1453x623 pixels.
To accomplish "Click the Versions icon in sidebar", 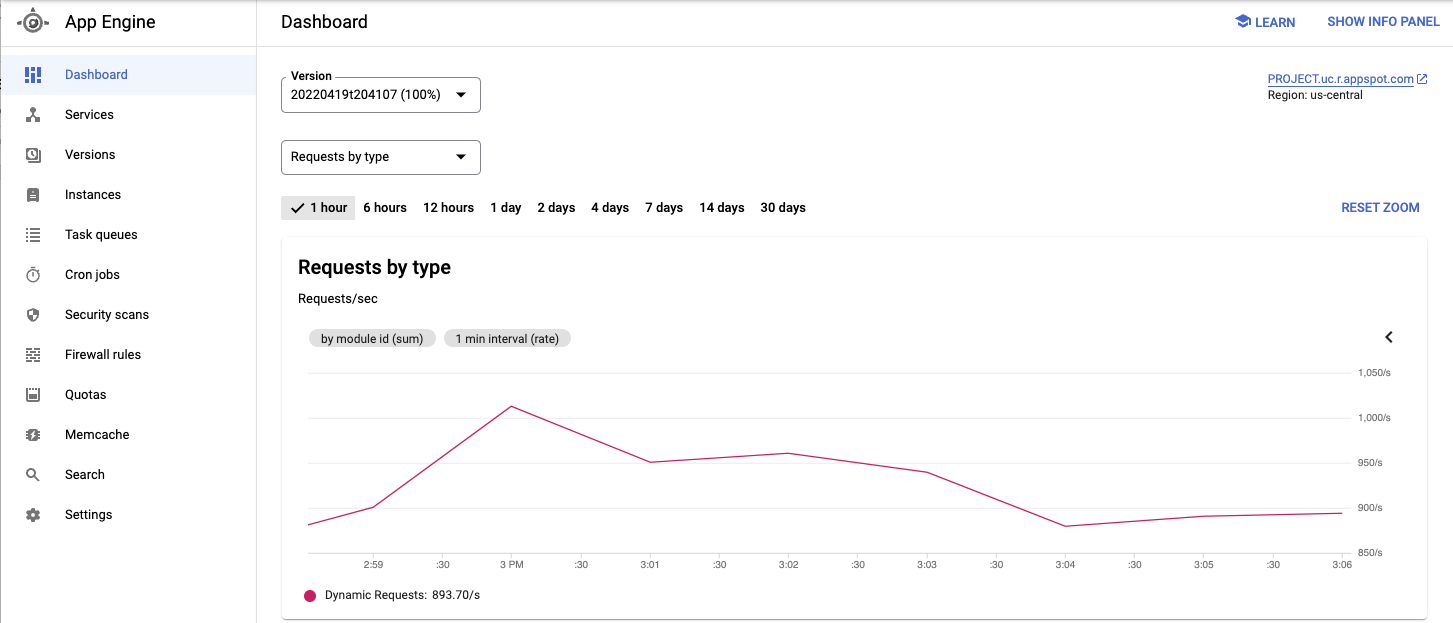I will tap(33, 155).
